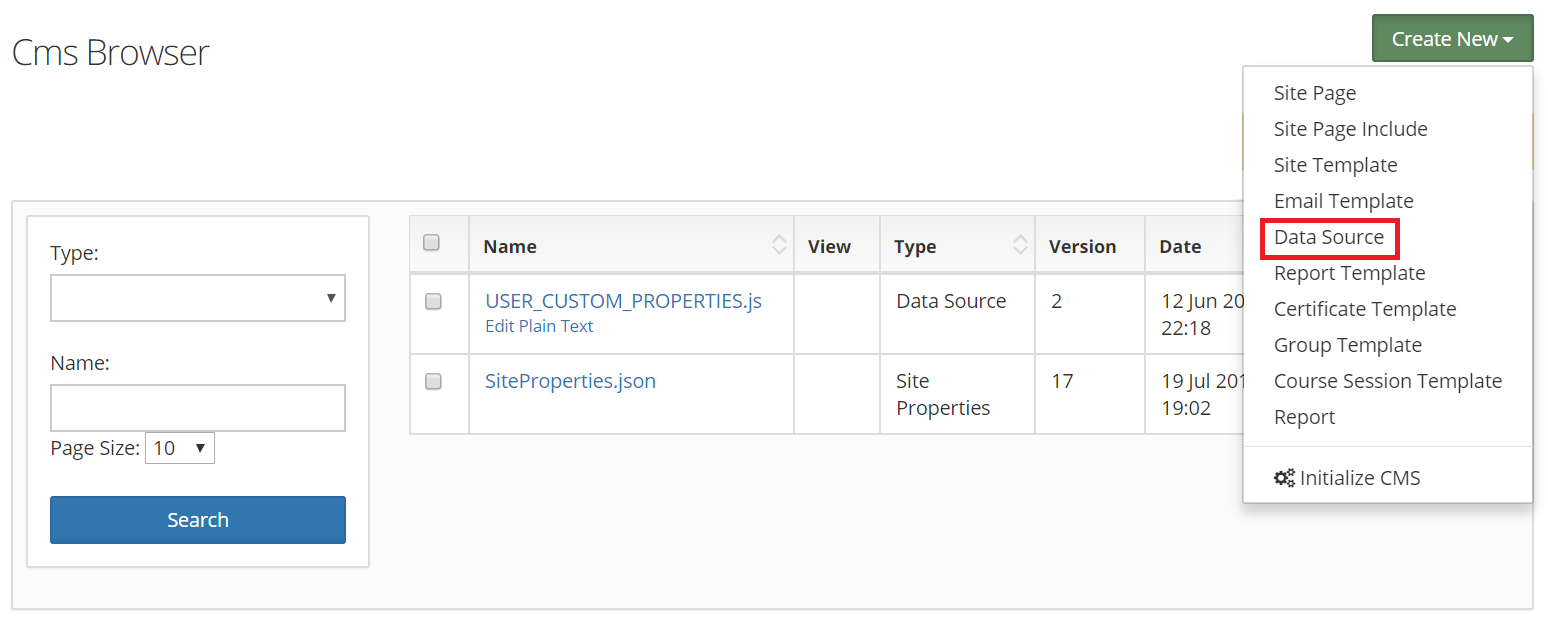Choose Certificate Template from the list
The height and width of the screenshot is (627, 1548).
pos(1364,309)
